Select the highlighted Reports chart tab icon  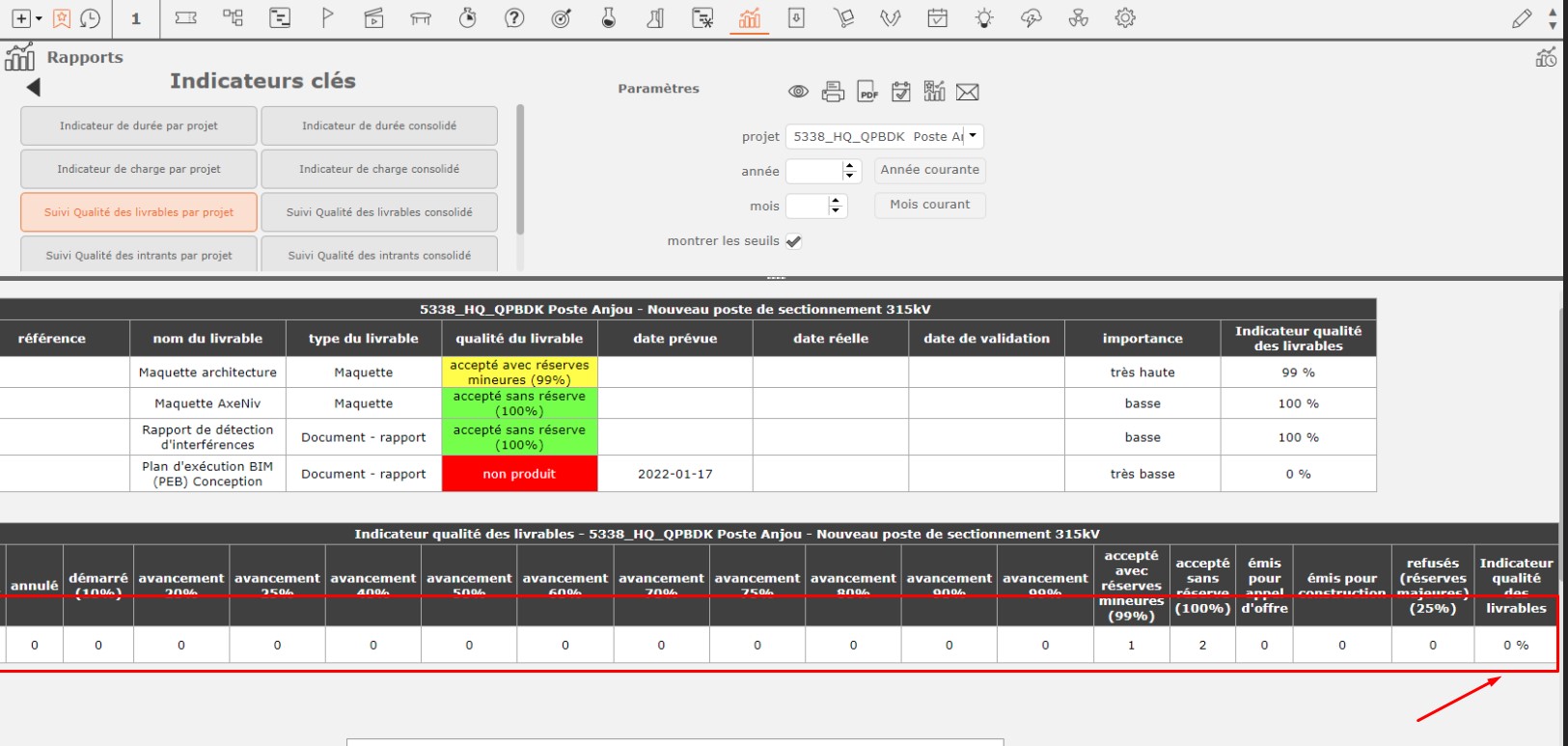749,18
